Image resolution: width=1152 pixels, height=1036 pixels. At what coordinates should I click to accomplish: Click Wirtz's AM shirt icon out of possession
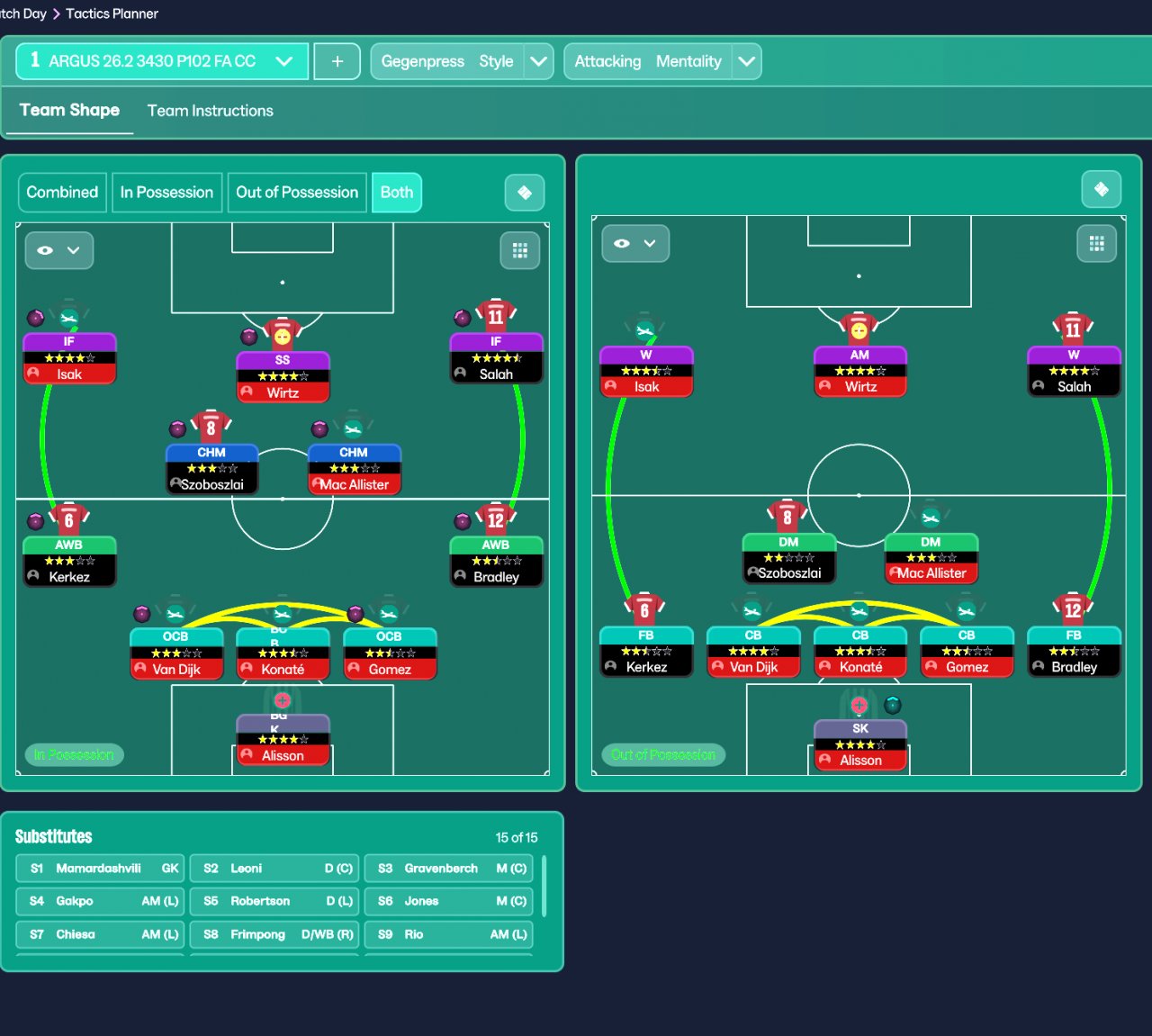(859, 329)
